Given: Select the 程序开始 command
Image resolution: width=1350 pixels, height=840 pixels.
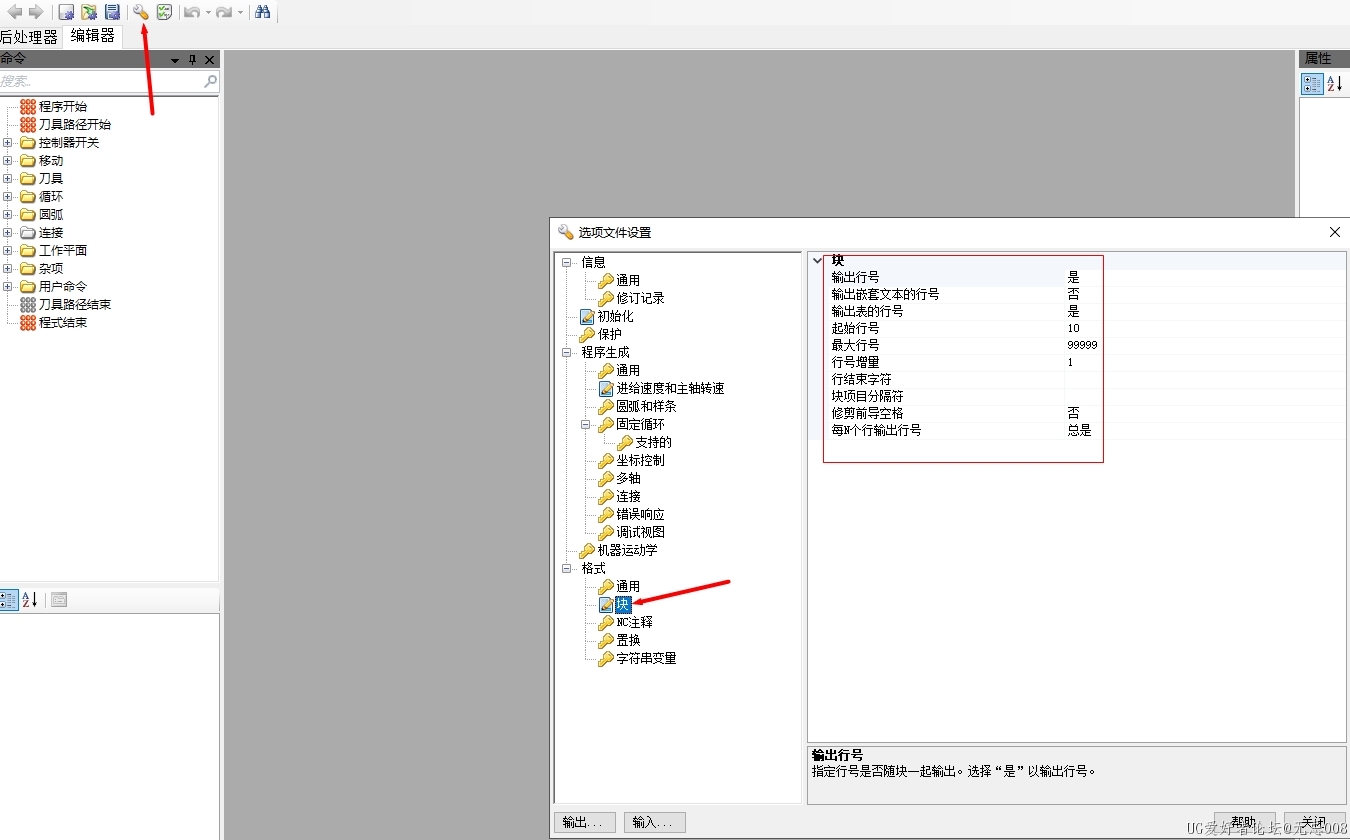Looking at the screenshot, I should pos(62,106).
